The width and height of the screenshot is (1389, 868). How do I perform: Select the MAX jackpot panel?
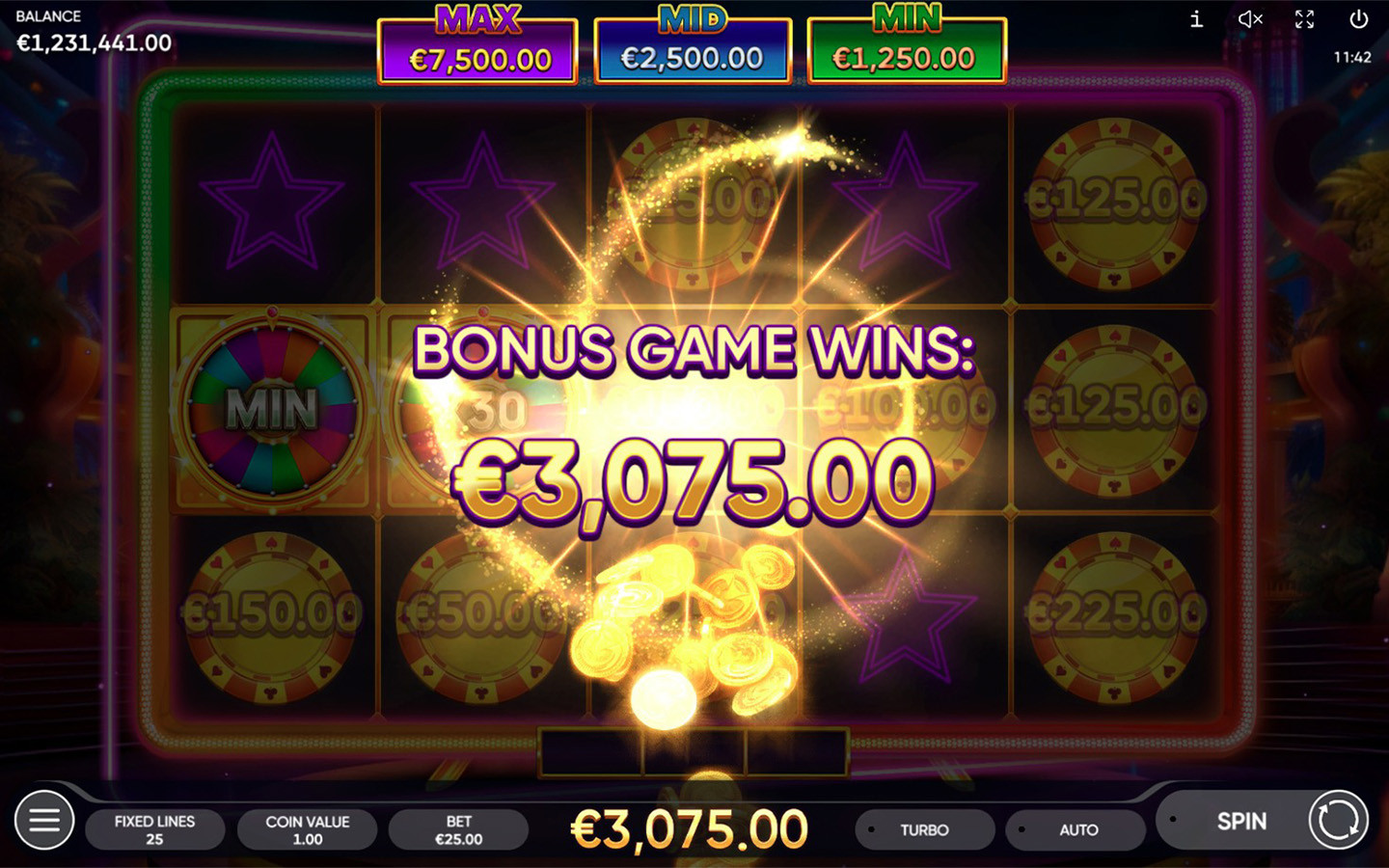(x=478, y=50)
